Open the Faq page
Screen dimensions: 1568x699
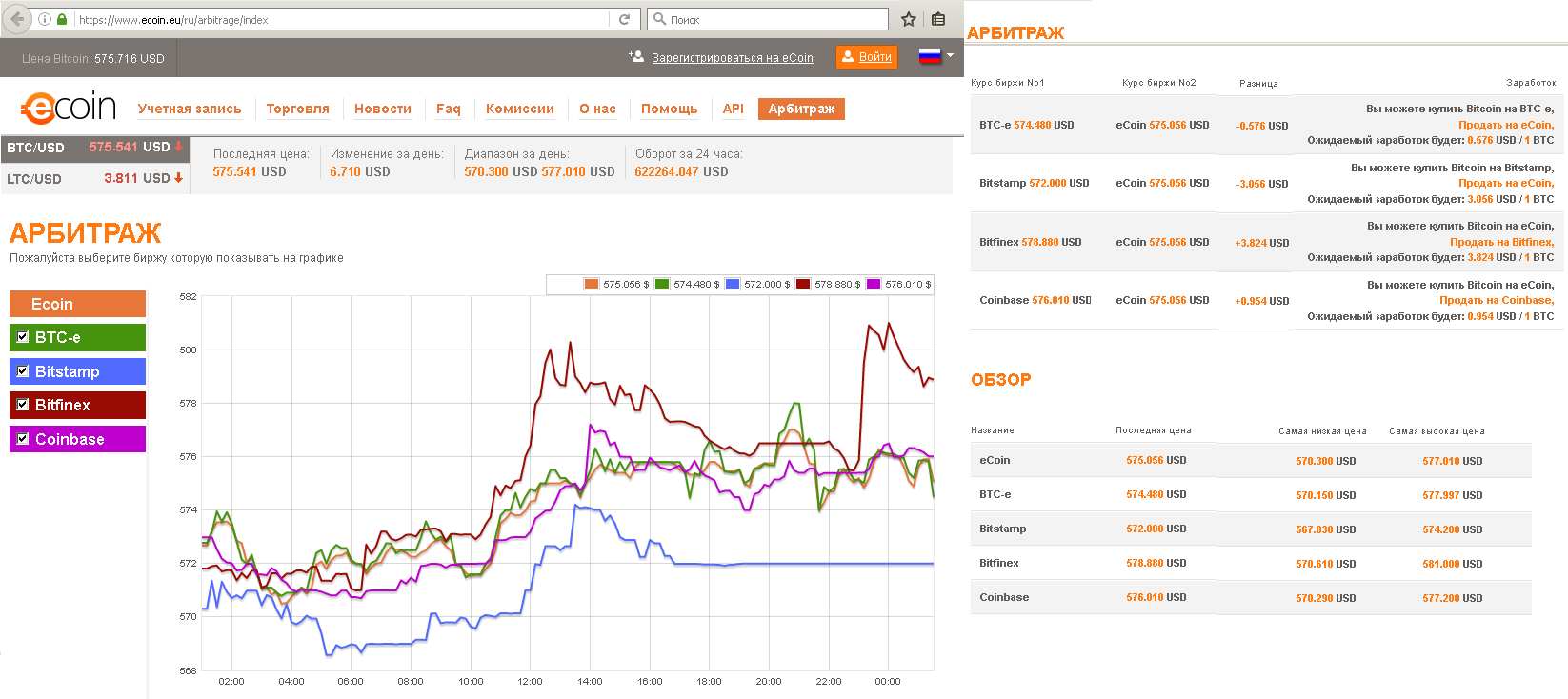[x=449, y=109]
